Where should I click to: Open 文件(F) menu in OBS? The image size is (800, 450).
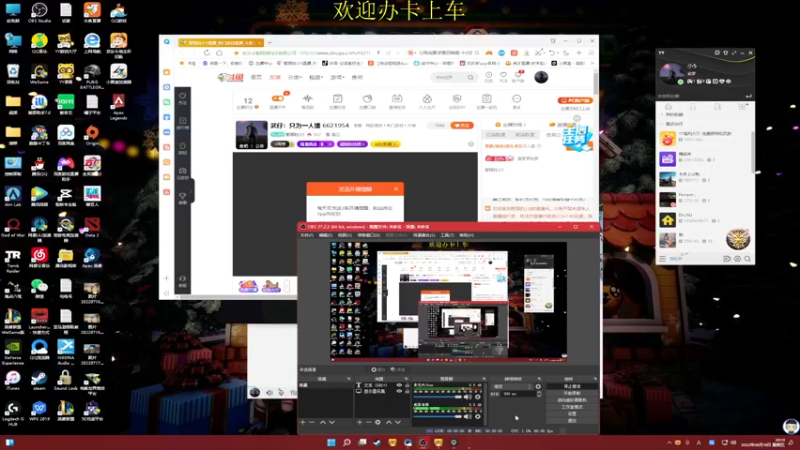click(307, 235)
